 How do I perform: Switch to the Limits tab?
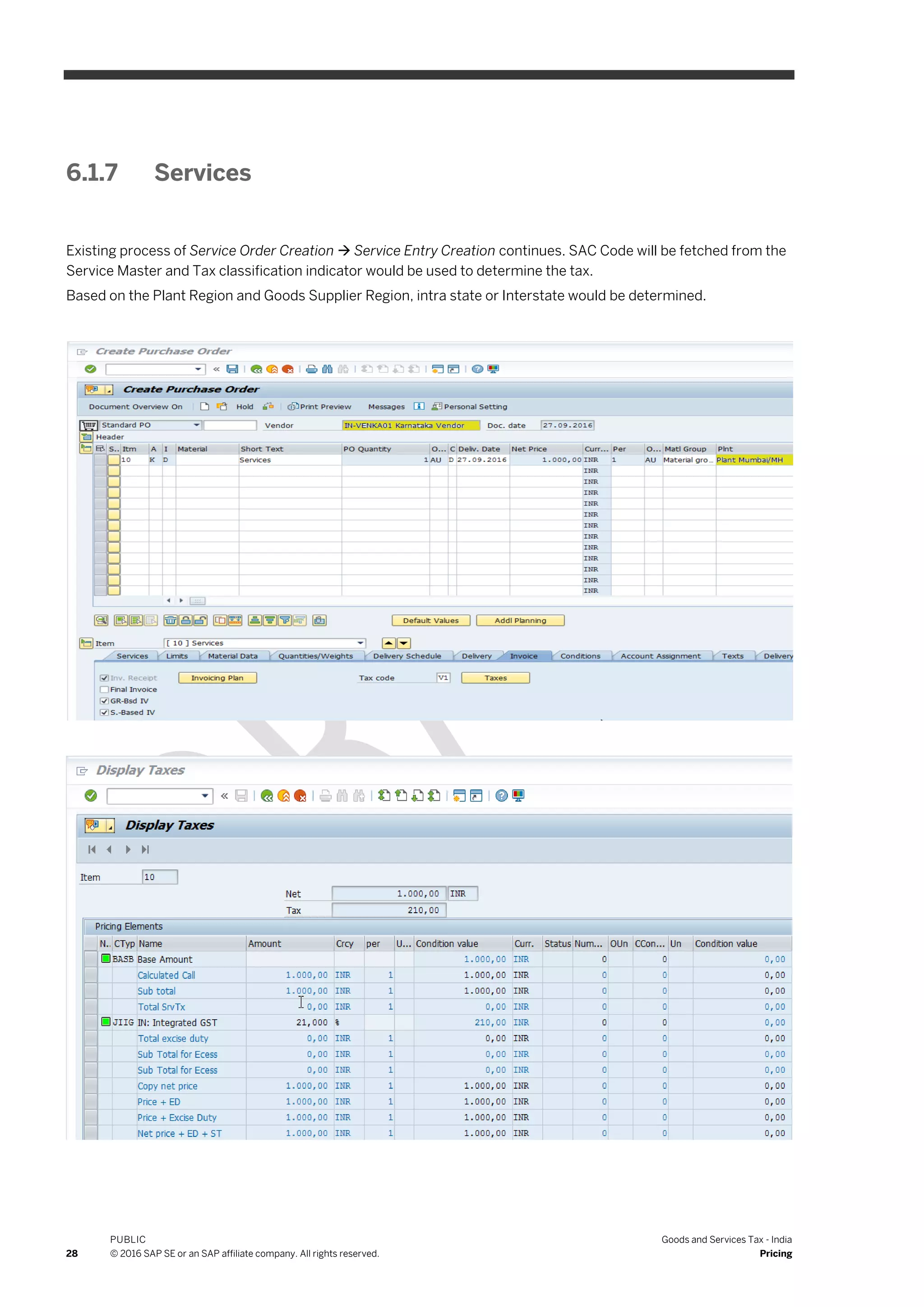coord(177,656)
